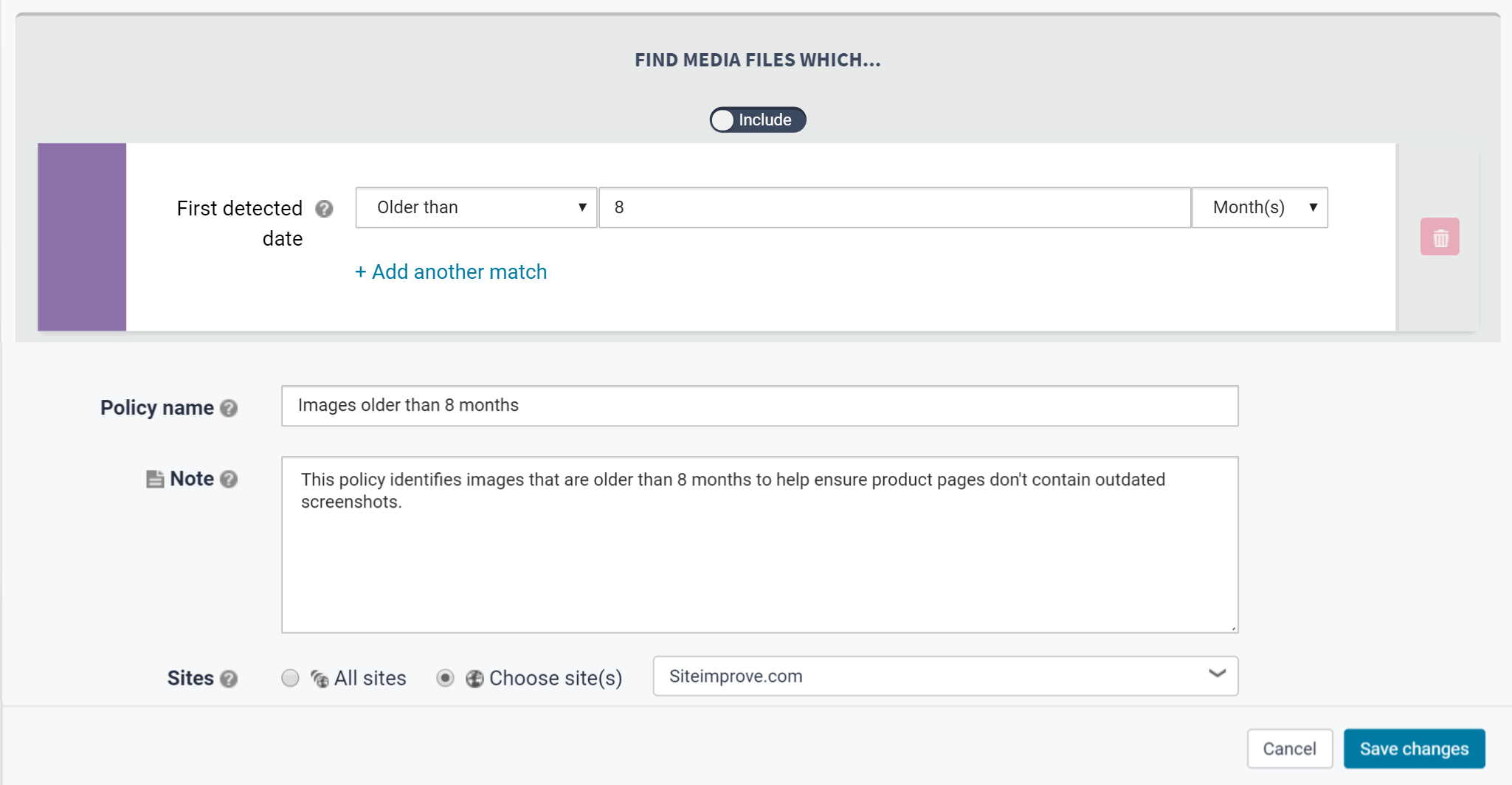
Task: Click the help icon next to Policy name
Action: coord(229,408)
